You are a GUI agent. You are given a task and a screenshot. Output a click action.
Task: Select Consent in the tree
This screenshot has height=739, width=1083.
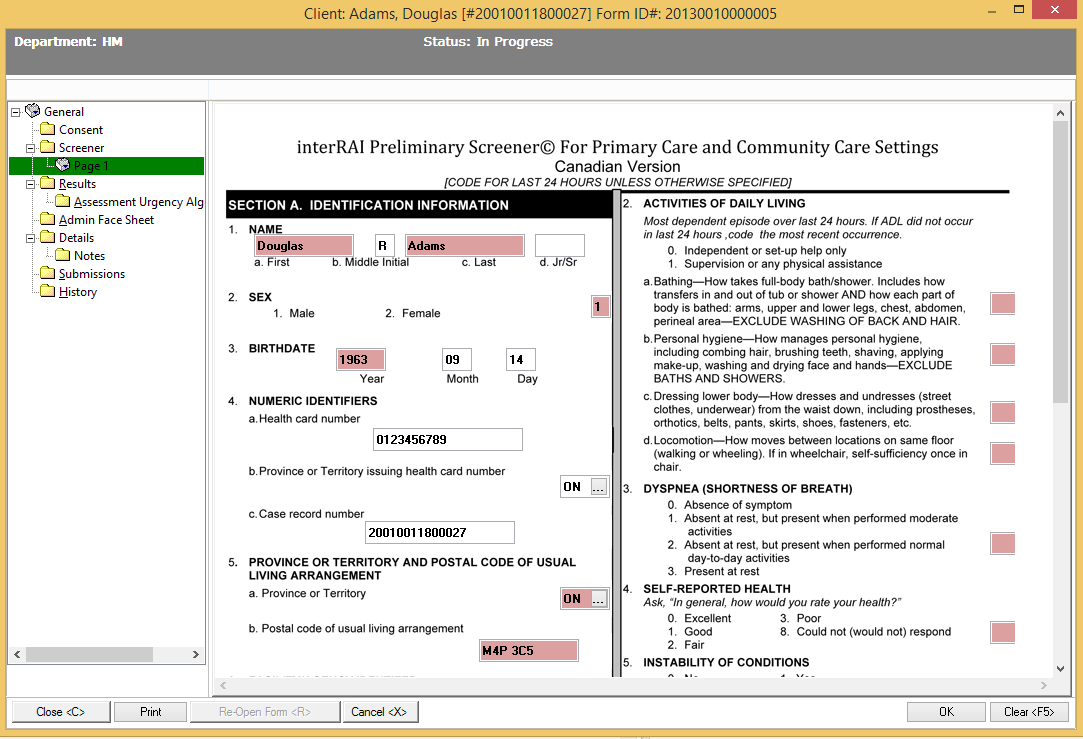click(x=81, y=130)
